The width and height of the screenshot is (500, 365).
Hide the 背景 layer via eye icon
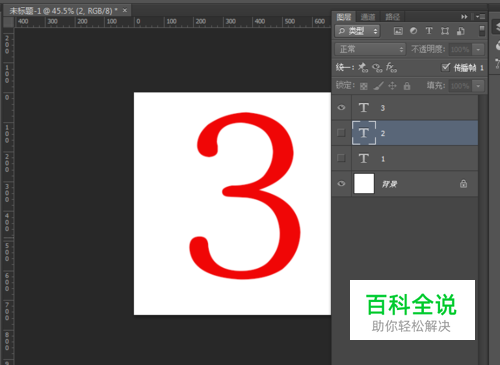pyautogui.click(x=341, y=184)
